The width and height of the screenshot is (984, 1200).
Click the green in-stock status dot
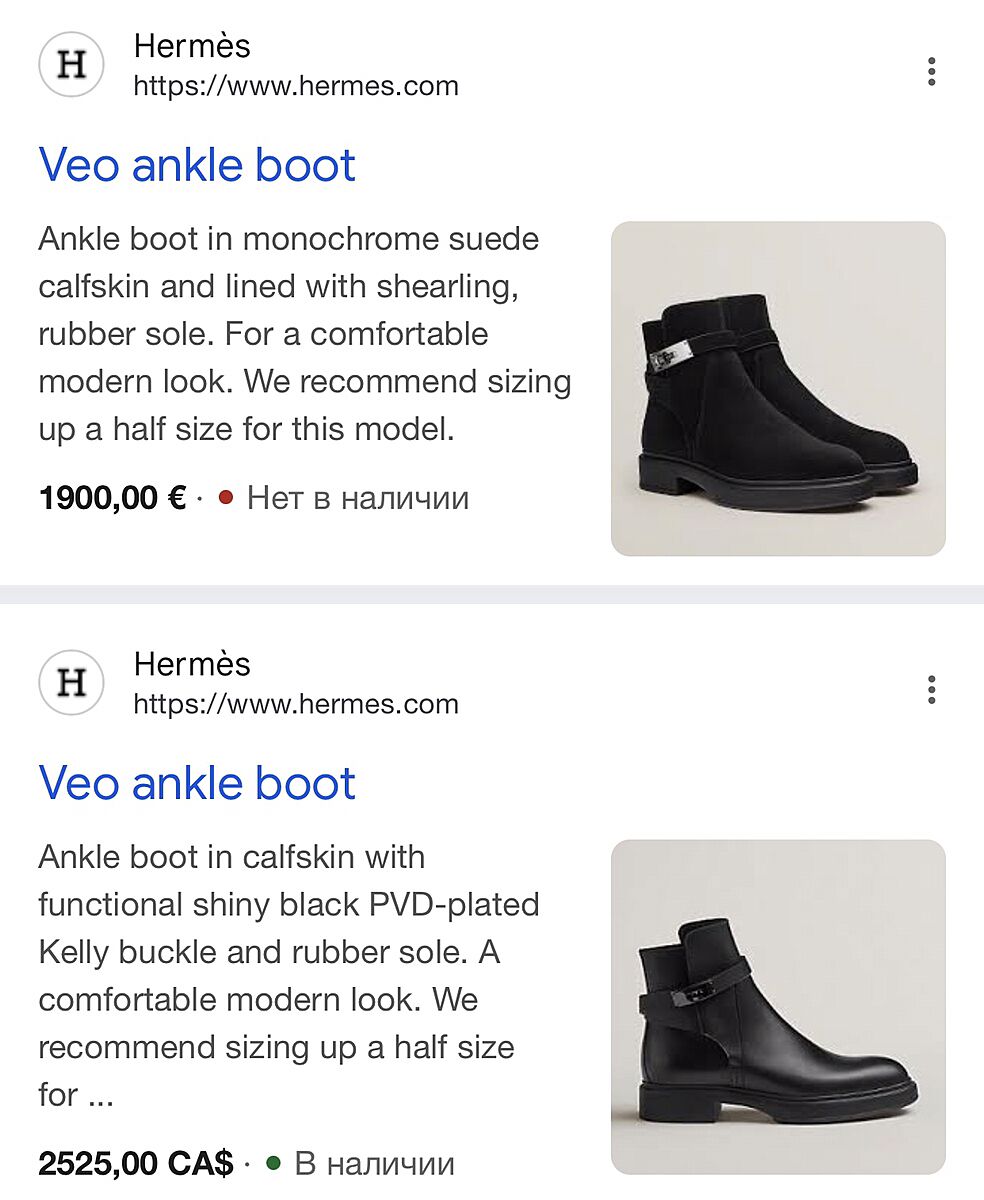[273, 1163]
